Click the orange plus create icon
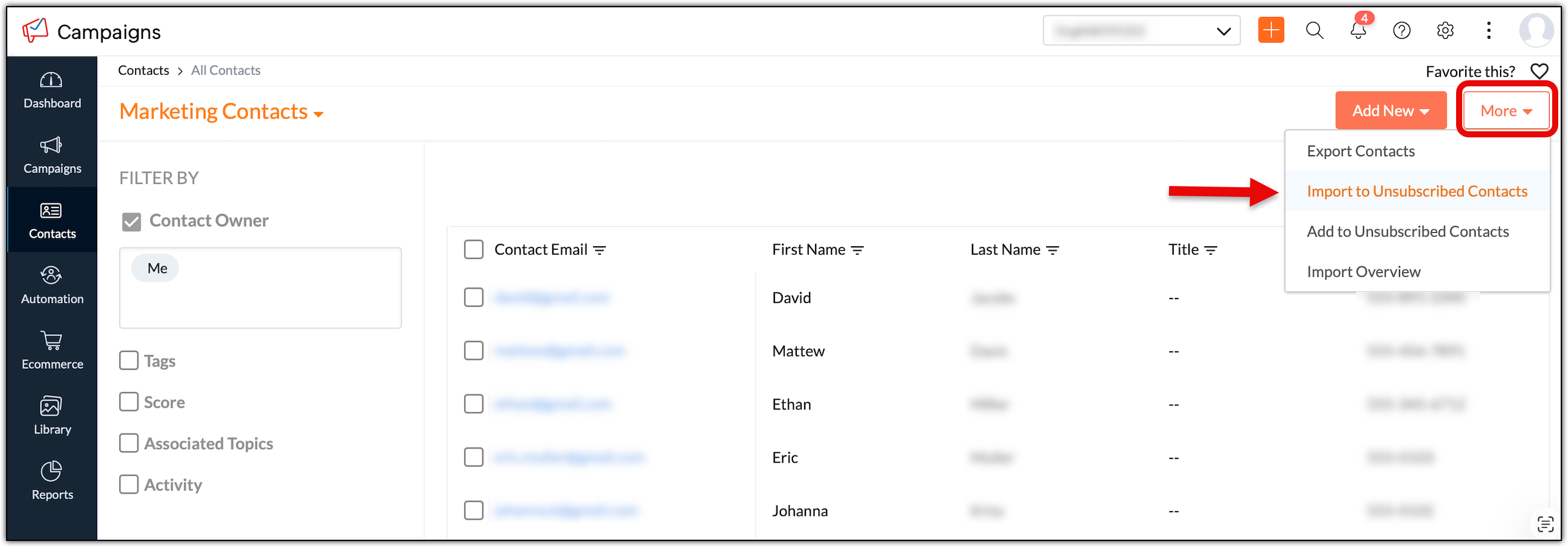 pyautogui.click(x=1271, y=30)
